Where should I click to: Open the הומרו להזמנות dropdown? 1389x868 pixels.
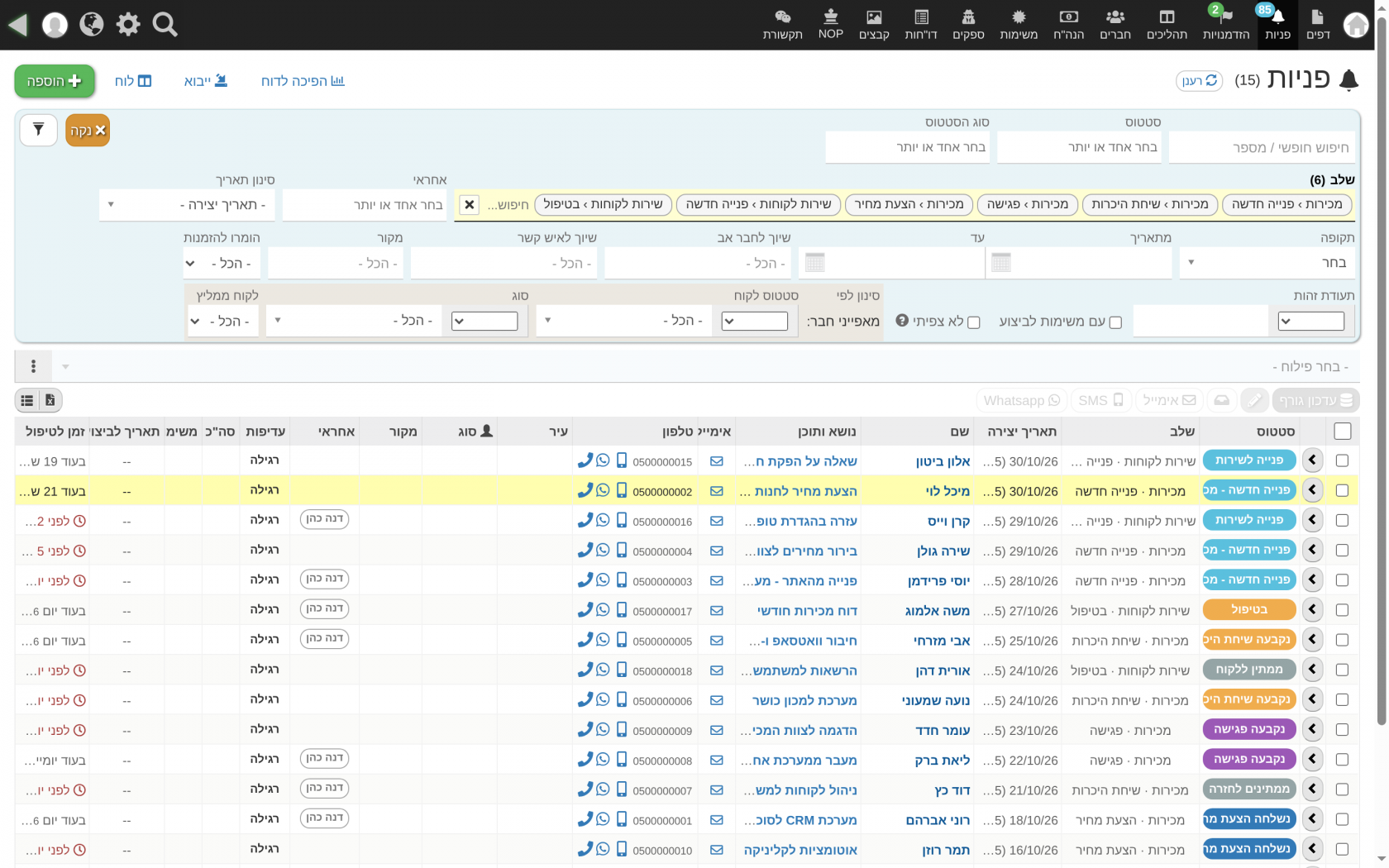tap(222, 263)
